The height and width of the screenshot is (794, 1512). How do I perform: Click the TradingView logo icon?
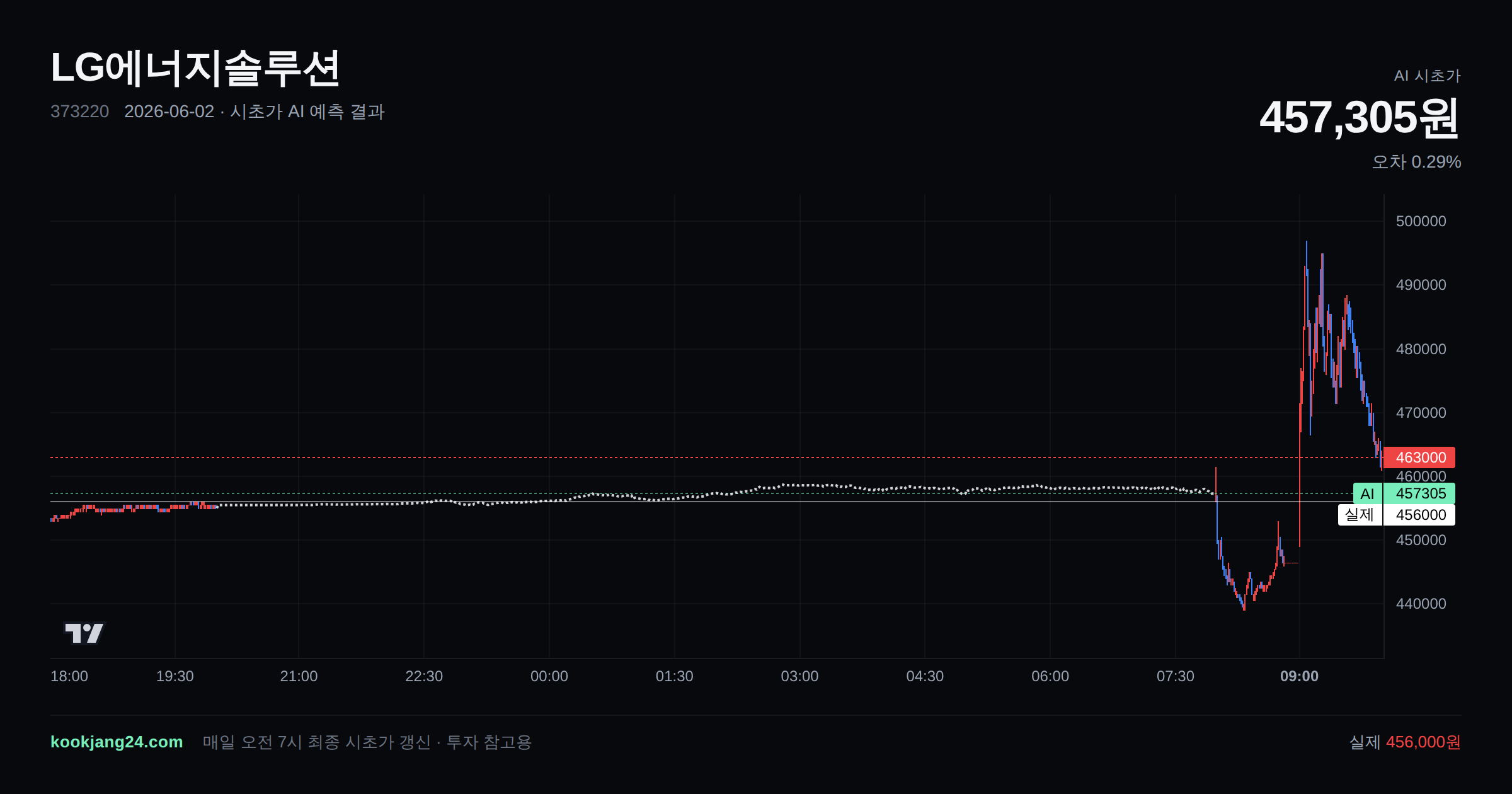pyautogui.click(x=84, y=633)
